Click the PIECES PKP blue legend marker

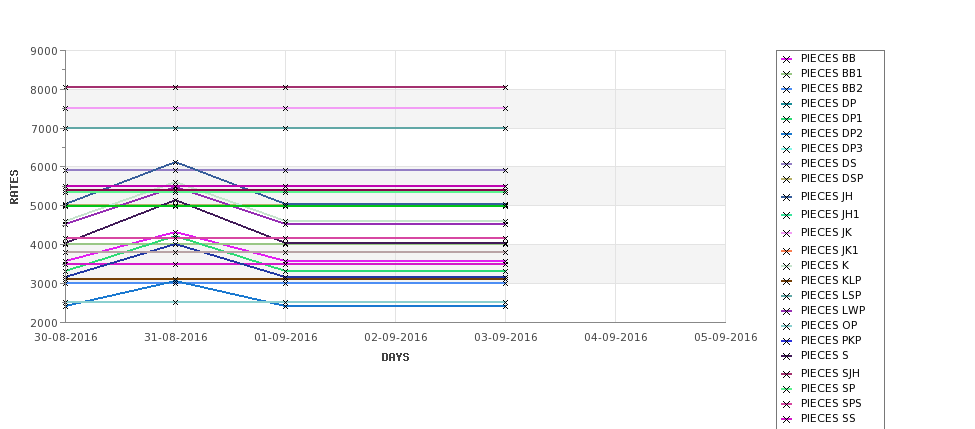click(787, 341)
